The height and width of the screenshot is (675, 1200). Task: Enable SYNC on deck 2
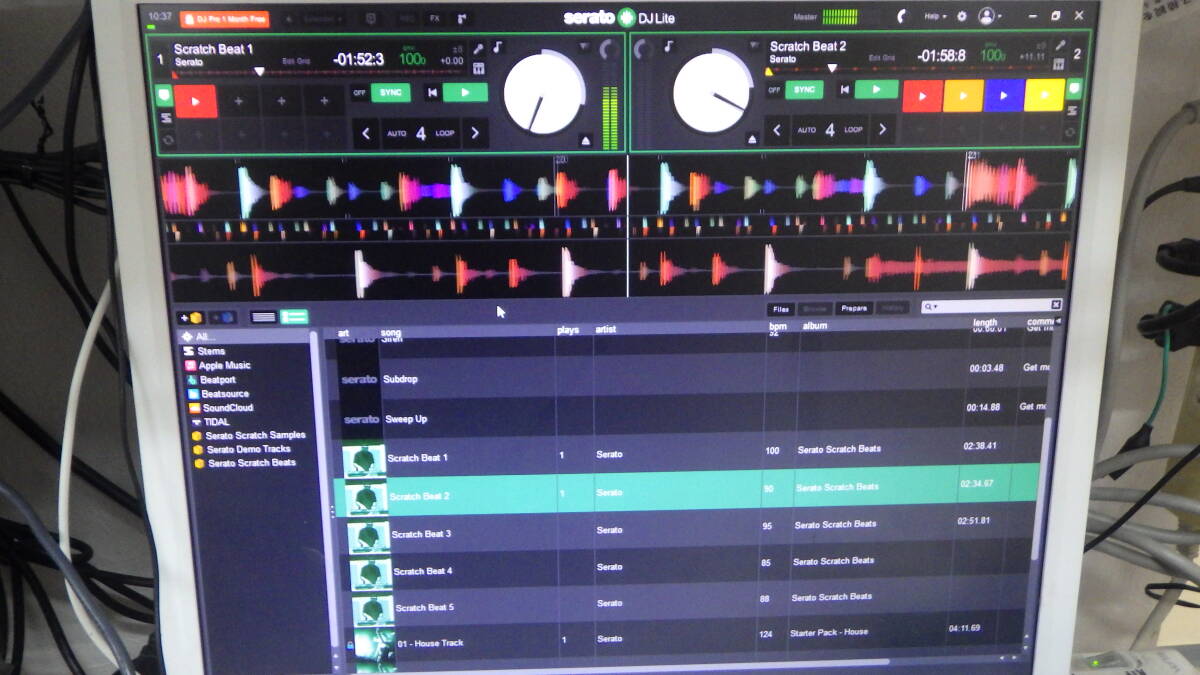pos(803,90)
